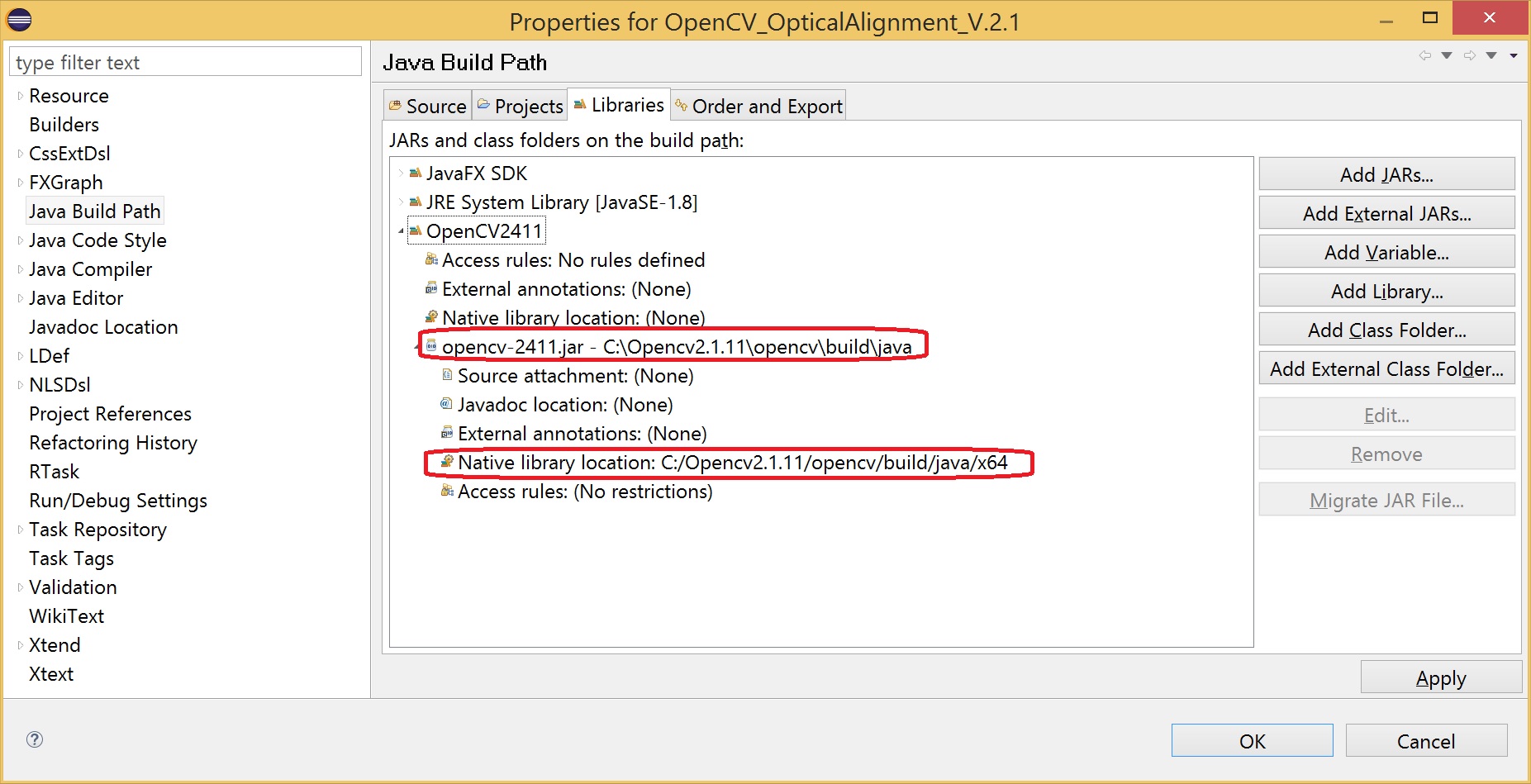Click the forward navigation arrow at top right
The image size is (1531, 784).
click(x=1469, y=55)
